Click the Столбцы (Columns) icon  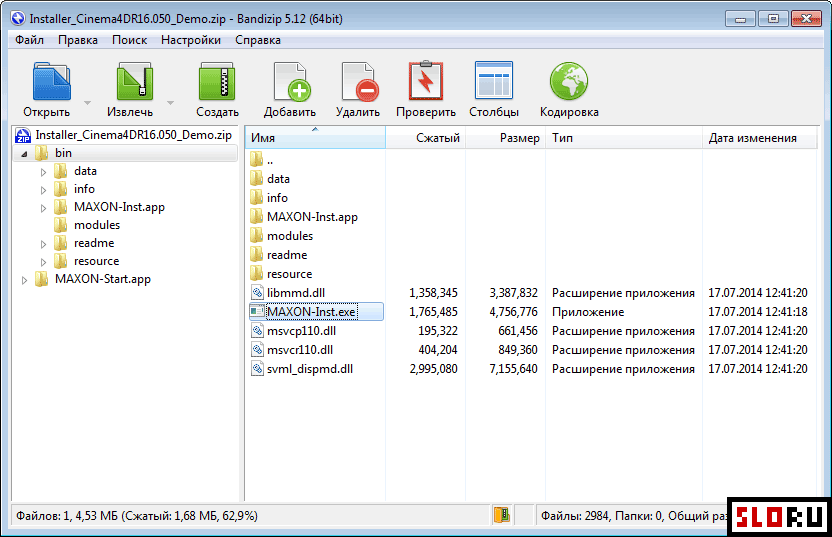(x=493, y=80)
